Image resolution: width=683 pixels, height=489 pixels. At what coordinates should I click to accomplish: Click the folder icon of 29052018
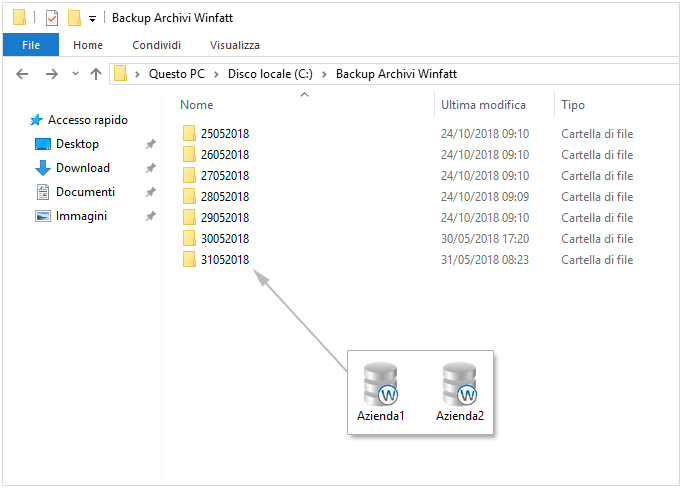point(189,217)
